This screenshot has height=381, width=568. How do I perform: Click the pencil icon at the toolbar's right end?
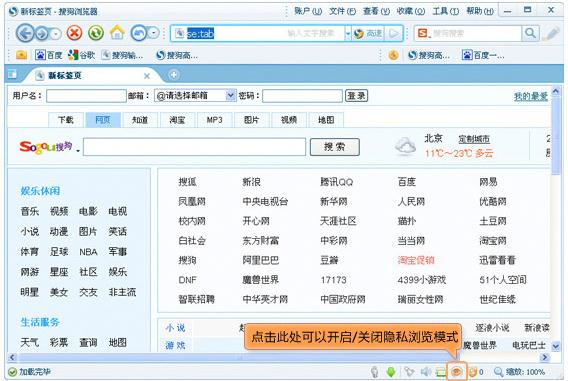coord(552,34)
